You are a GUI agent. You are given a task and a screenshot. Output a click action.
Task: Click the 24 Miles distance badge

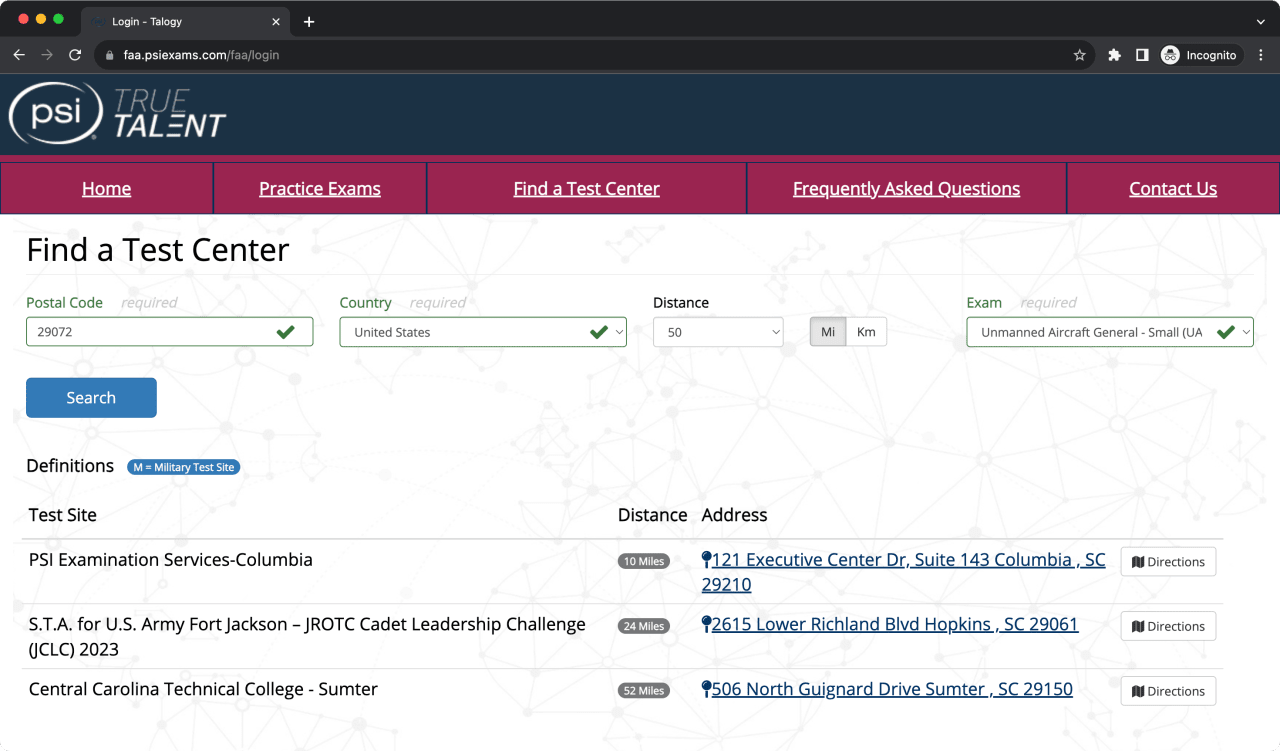click(644, 626)
